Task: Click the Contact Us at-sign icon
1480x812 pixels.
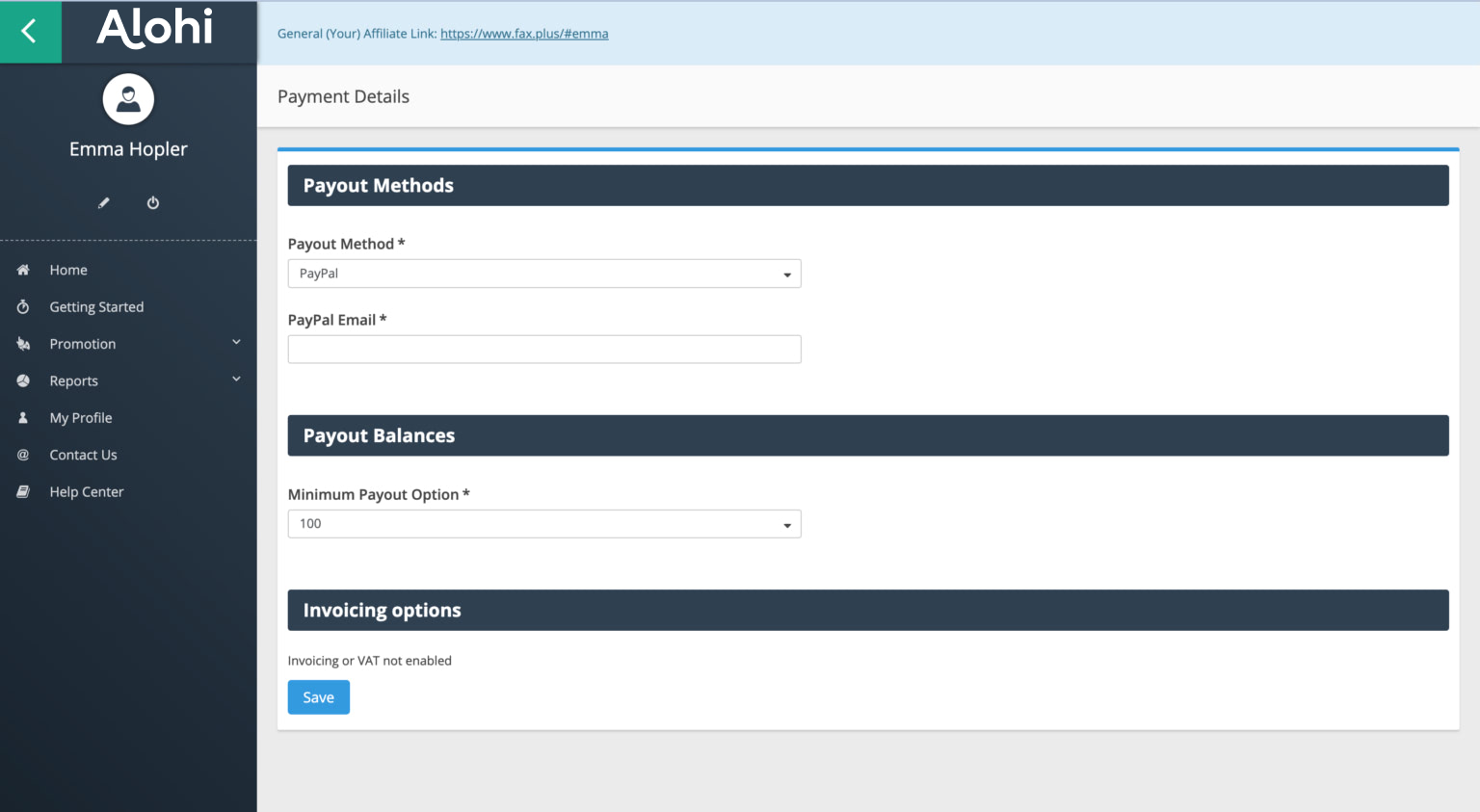Action: [x=23, y=456]
